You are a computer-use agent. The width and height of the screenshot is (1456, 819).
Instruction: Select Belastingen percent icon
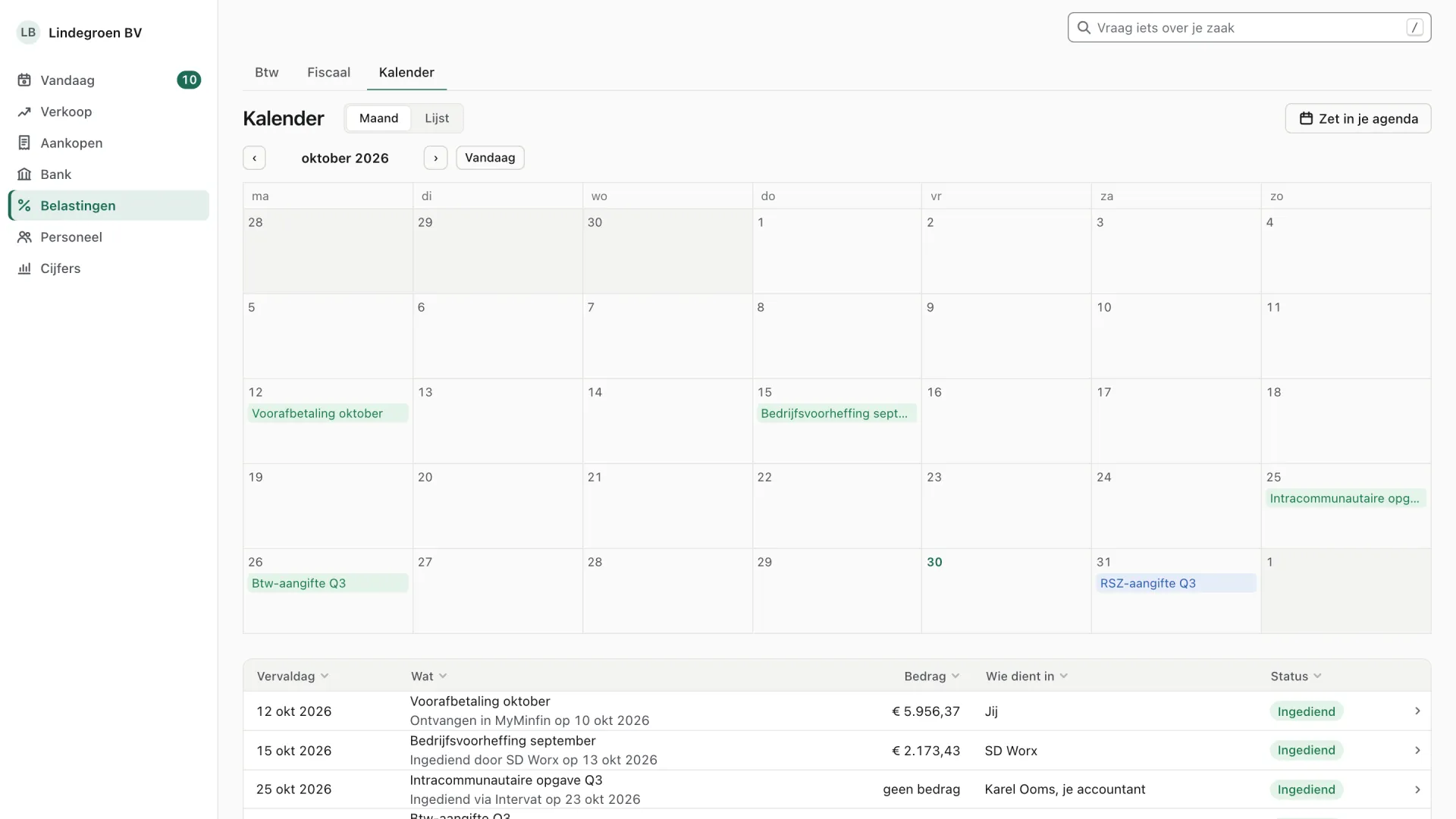point(24,206)
